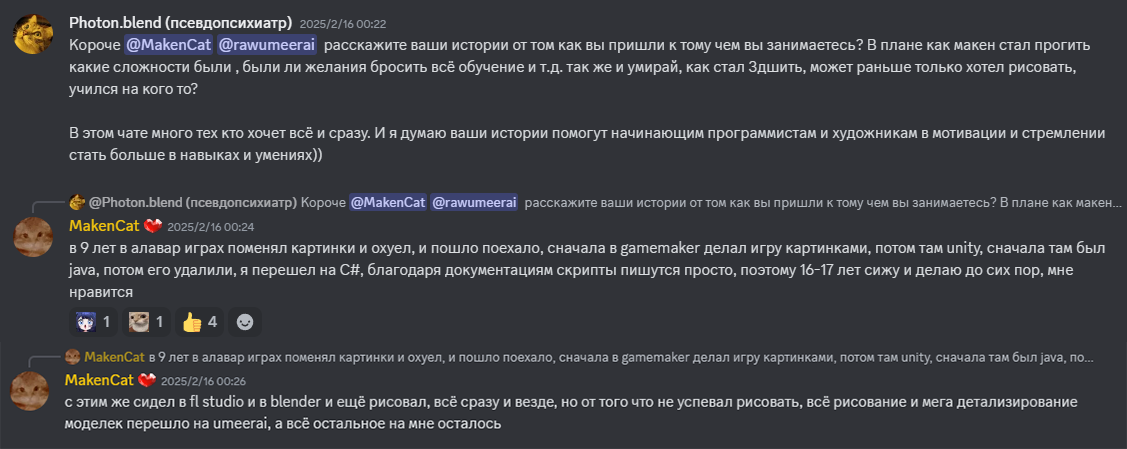The image size is (1127, 449).
Task: Click the small MakenCat avatar in the lower reply preview
Action: tap(72, 357)
